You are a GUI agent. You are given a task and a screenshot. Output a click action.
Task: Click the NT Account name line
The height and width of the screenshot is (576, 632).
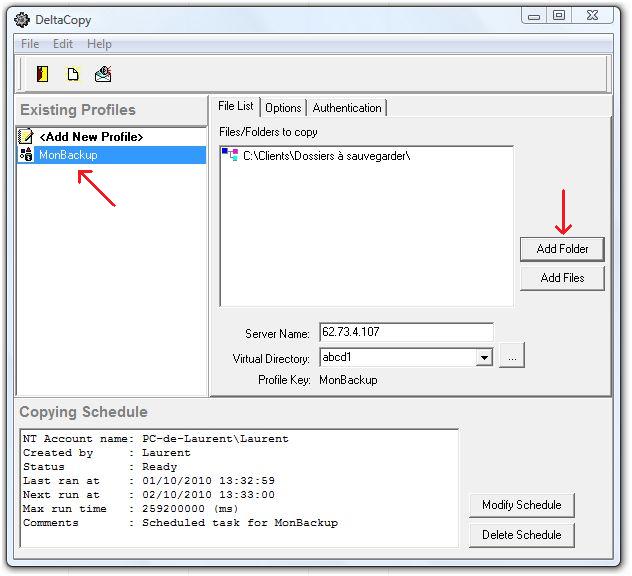coord(156,439)
